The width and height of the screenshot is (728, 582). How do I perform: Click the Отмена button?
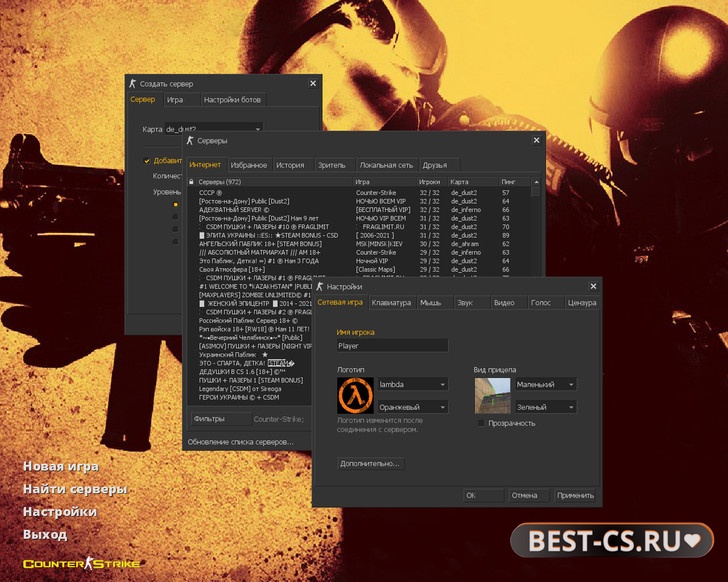(x=528, y=495)
